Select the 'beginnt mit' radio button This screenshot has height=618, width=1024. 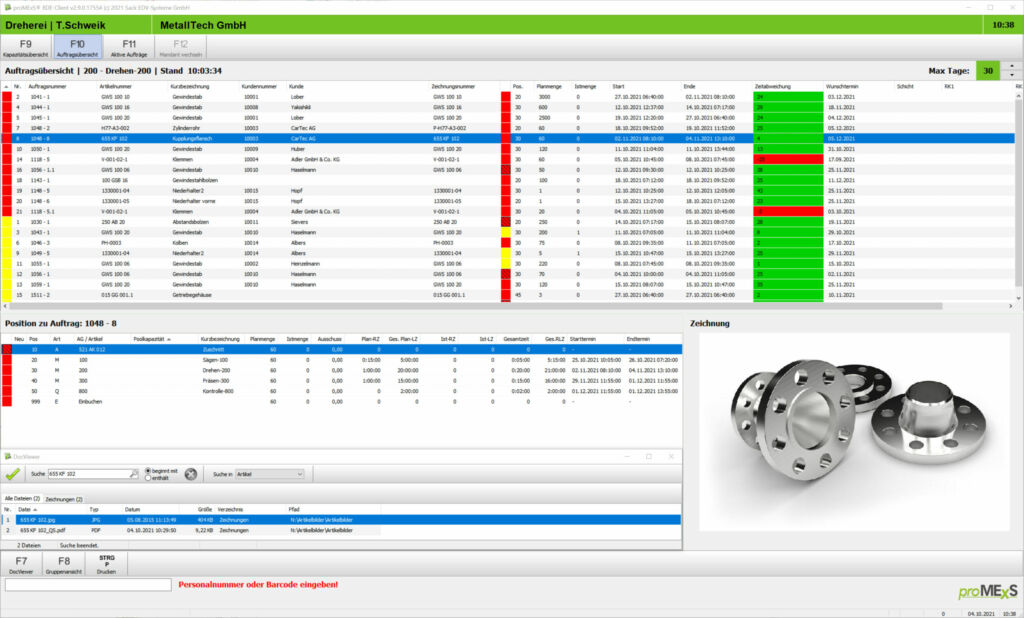150,470
